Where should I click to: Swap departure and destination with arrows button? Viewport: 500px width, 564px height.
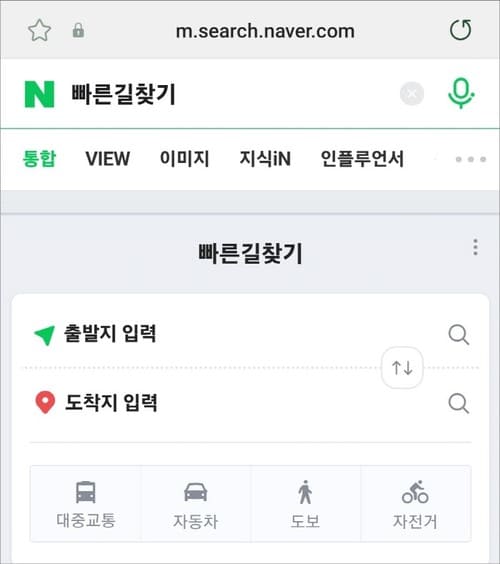click(402, 368)
